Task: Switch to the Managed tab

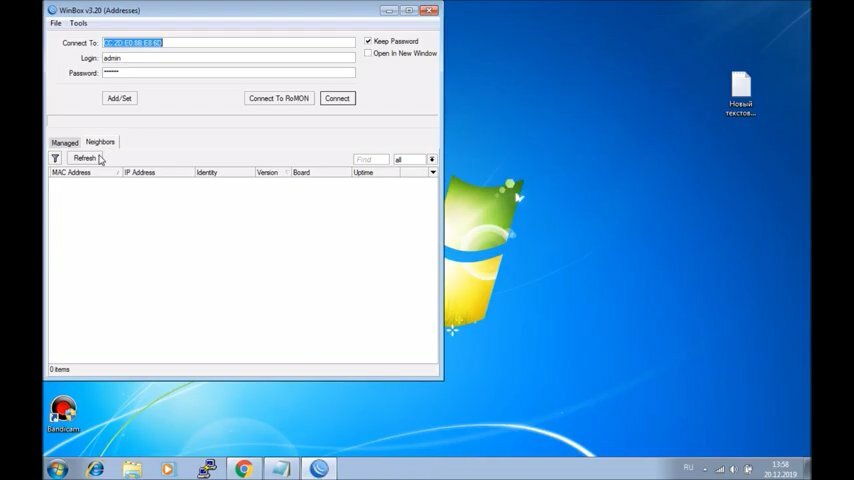Action: (x=65, y=143)
